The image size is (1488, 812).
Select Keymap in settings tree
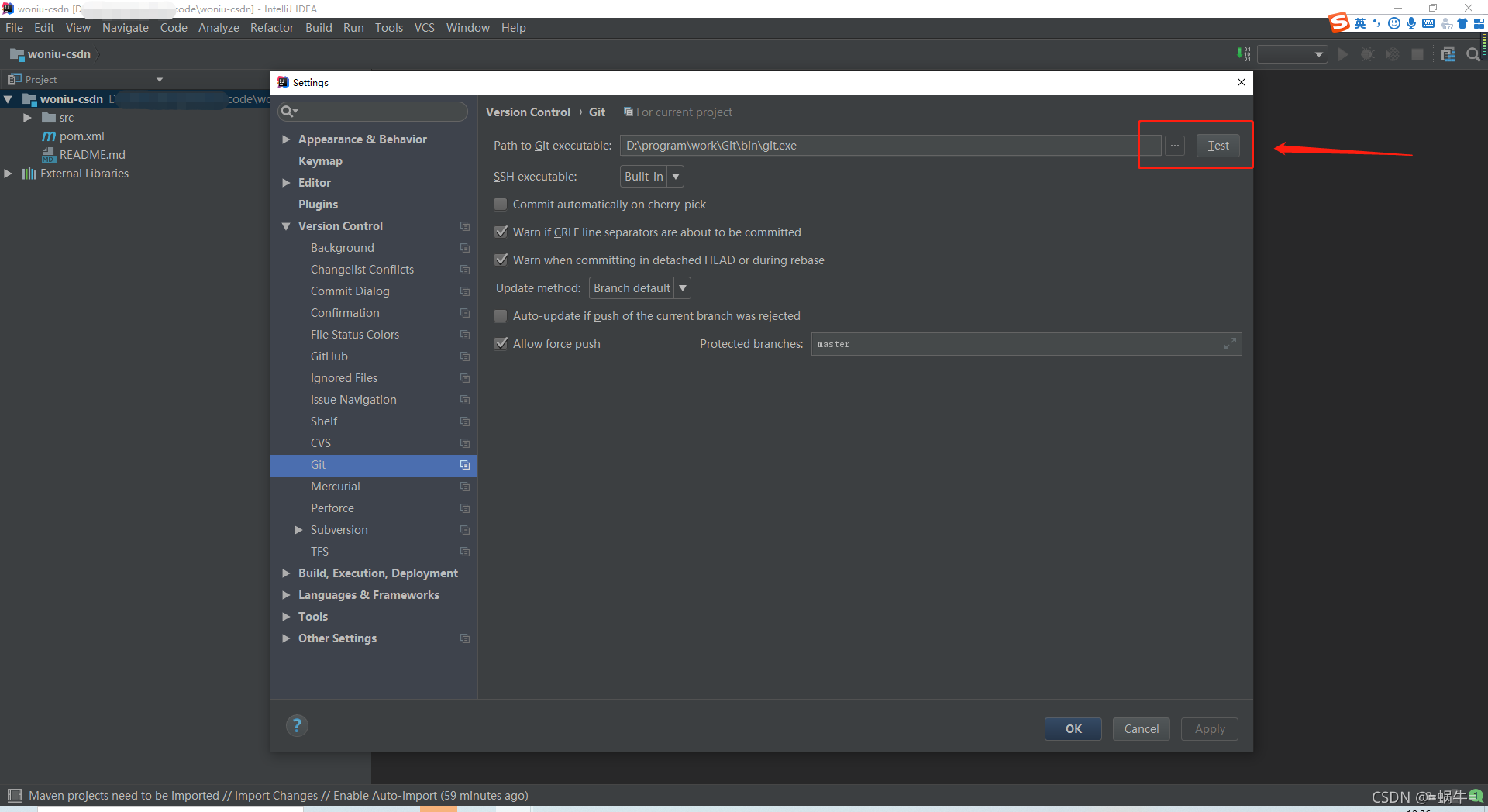point(320,161)
